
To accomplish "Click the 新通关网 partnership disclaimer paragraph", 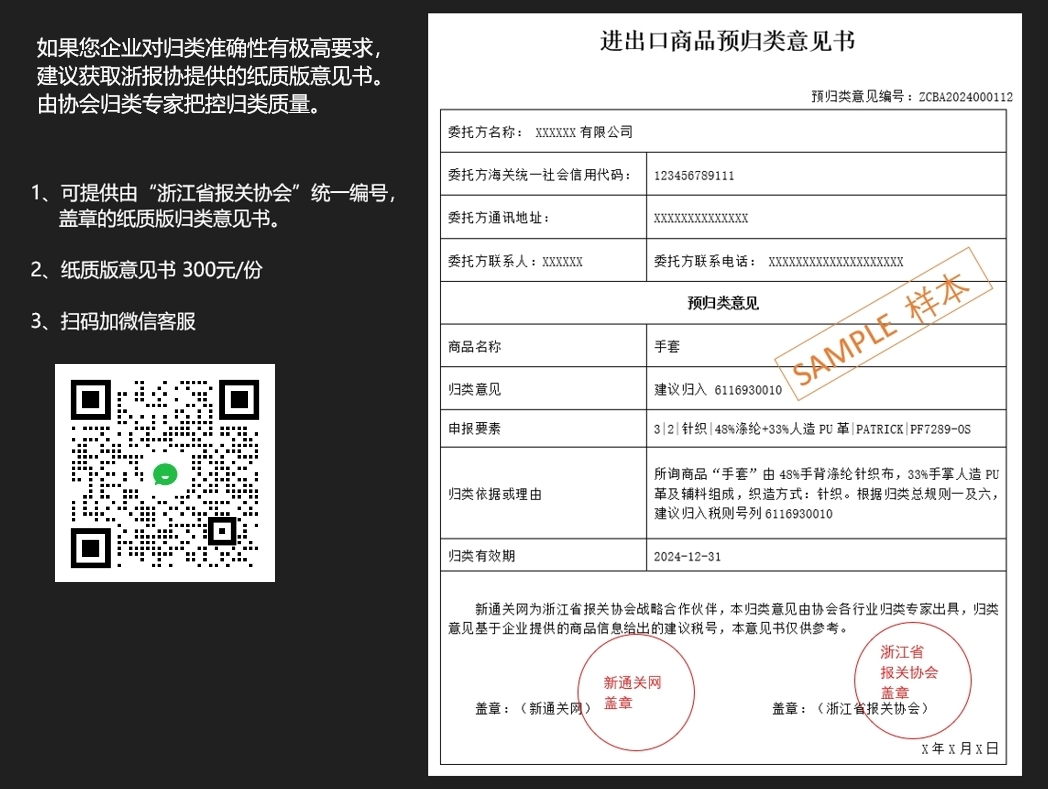I will click(x=723, y=618).
